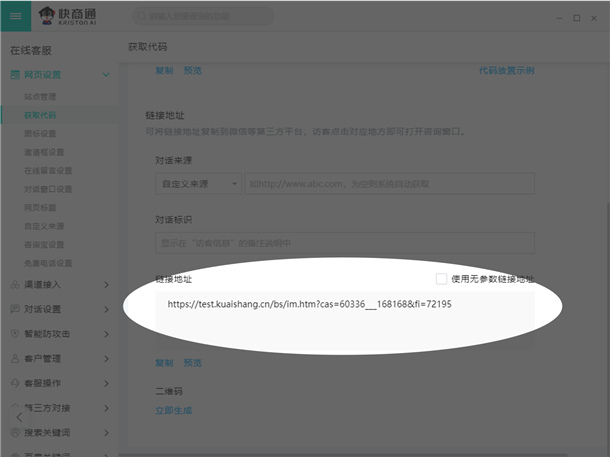Click the 客服操作 headset icon
This screenshot has width=610, height=457.
pyautogui.click(x=15, y=383)
